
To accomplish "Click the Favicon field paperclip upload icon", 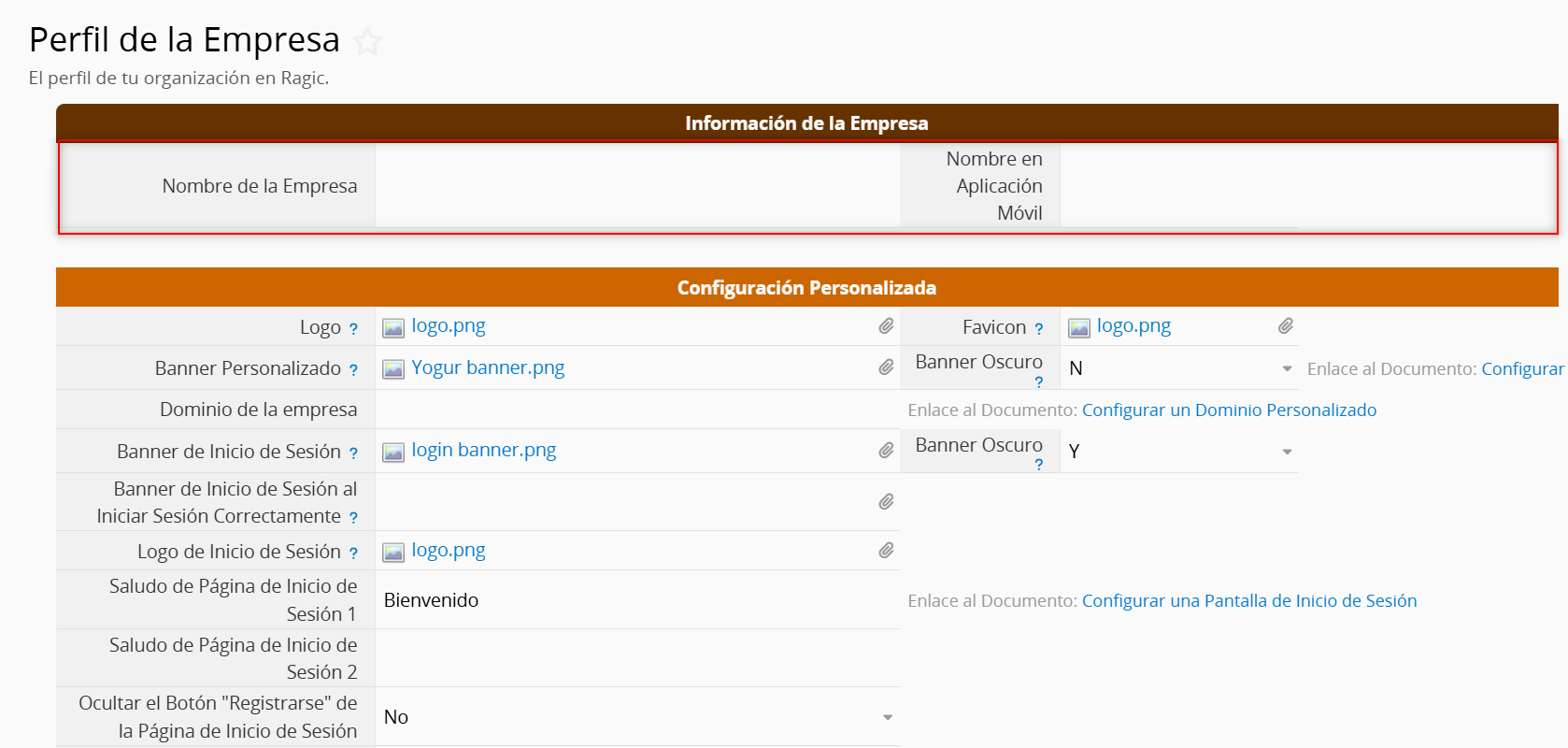I will point(1286,326).
